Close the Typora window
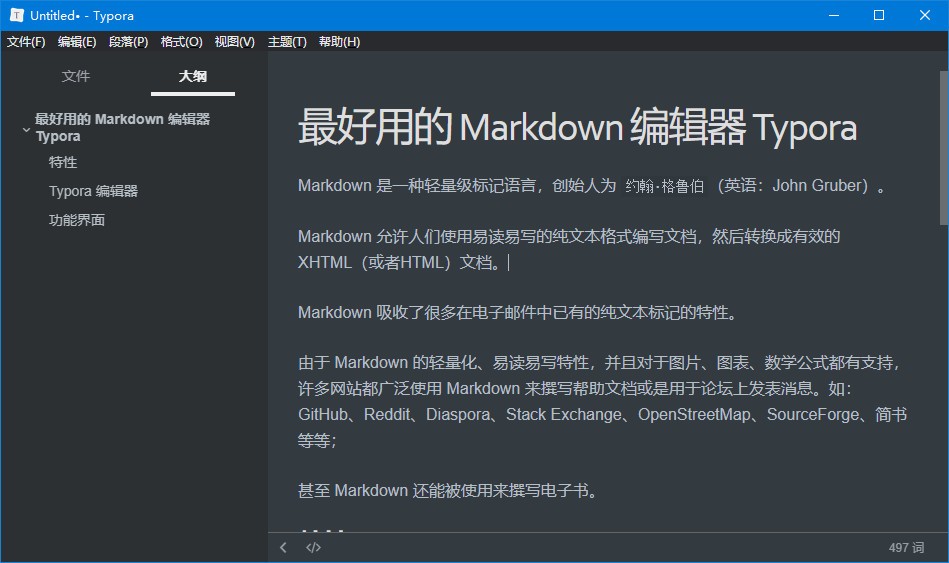The height and width of the screenshot is (563, 949). click(x=925, y=15)
